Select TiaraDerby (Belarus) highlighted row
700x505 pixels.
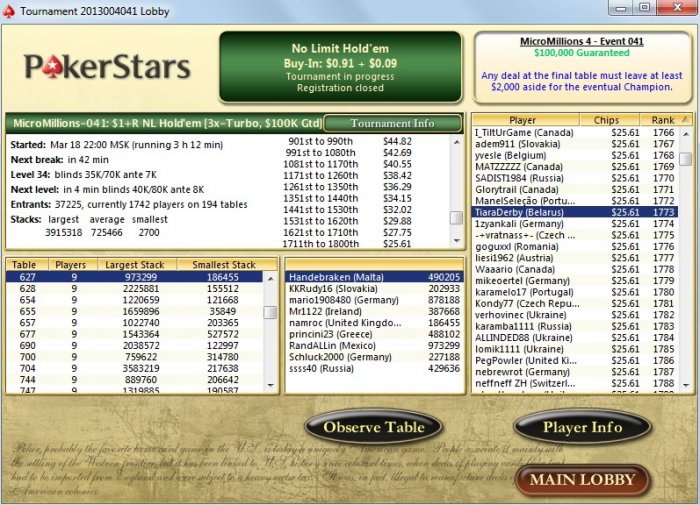575,212
